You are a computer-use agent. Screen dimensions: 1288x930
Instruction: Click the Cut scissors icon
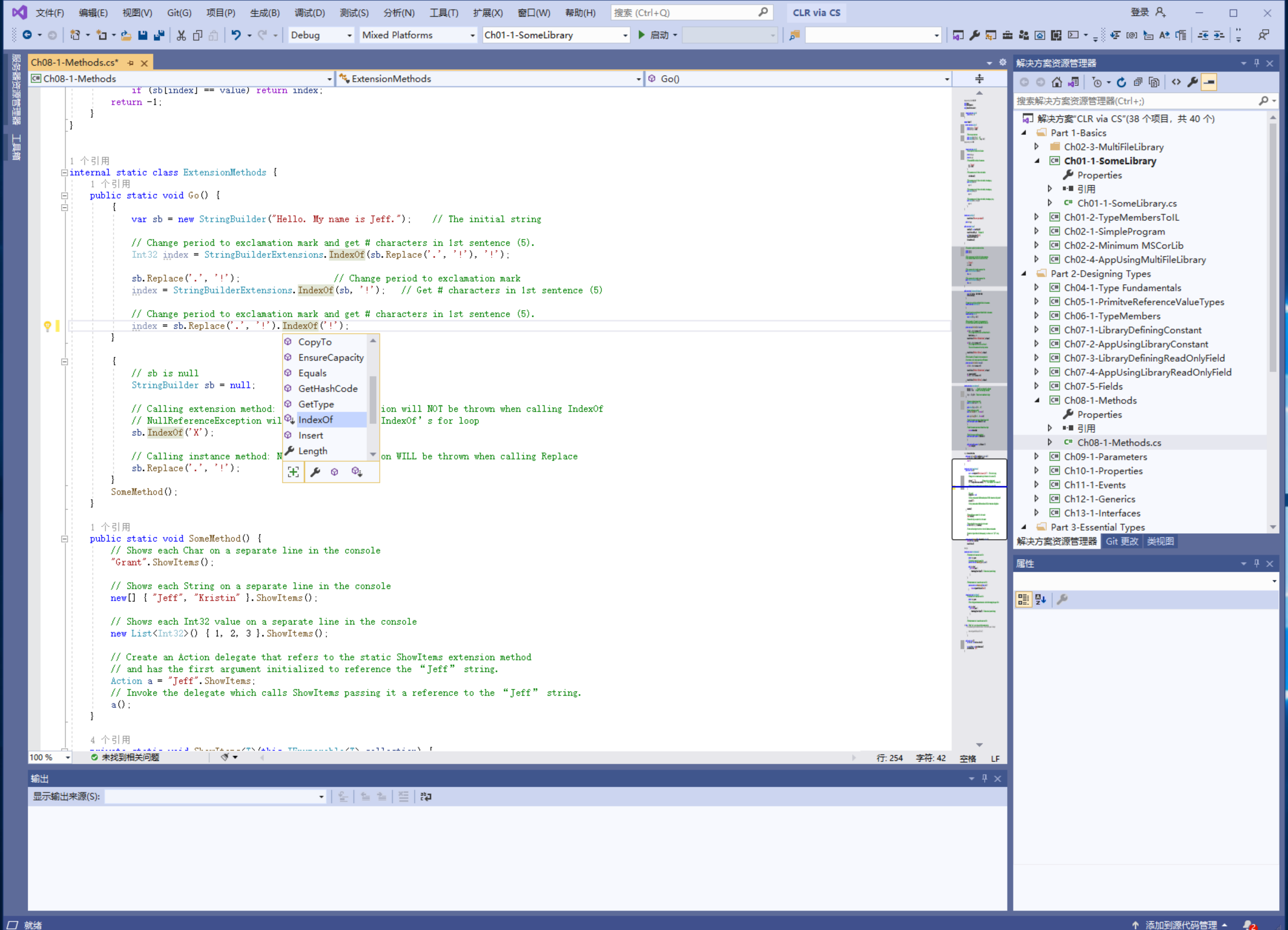[181, 35]
